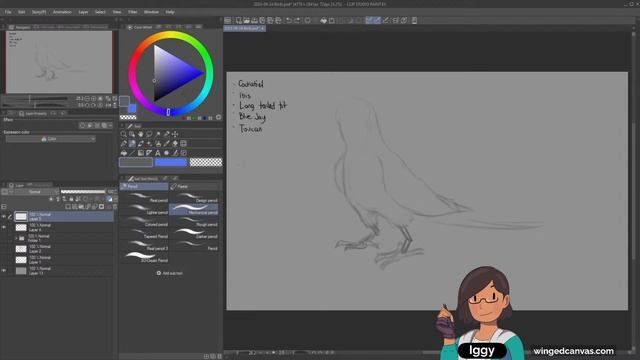This screenshot has height=360, width=640.
Task: Toggle Snap to Ruler in command bar
Action: tap(369, 20)
